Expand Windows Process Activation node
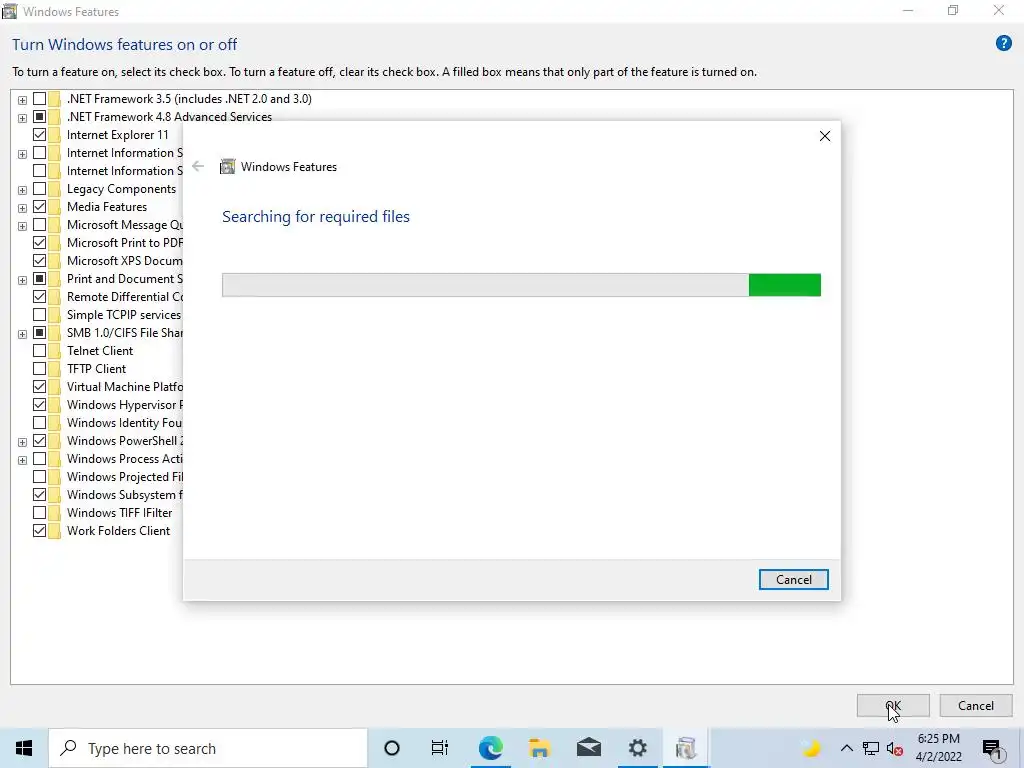Screen dimensions: 1024x768 (x=22, y=460)
